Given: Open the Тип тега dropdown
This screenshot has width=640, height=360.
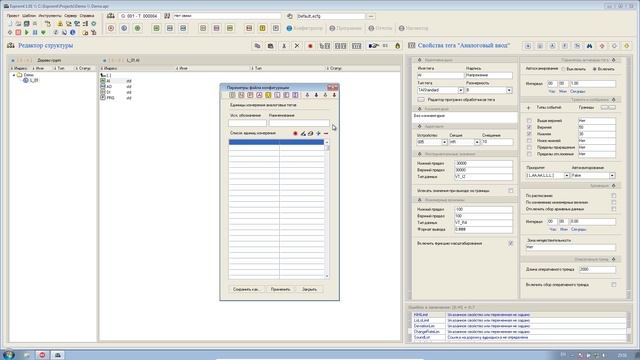Looking at the screenshot, I should pos(460,90).
